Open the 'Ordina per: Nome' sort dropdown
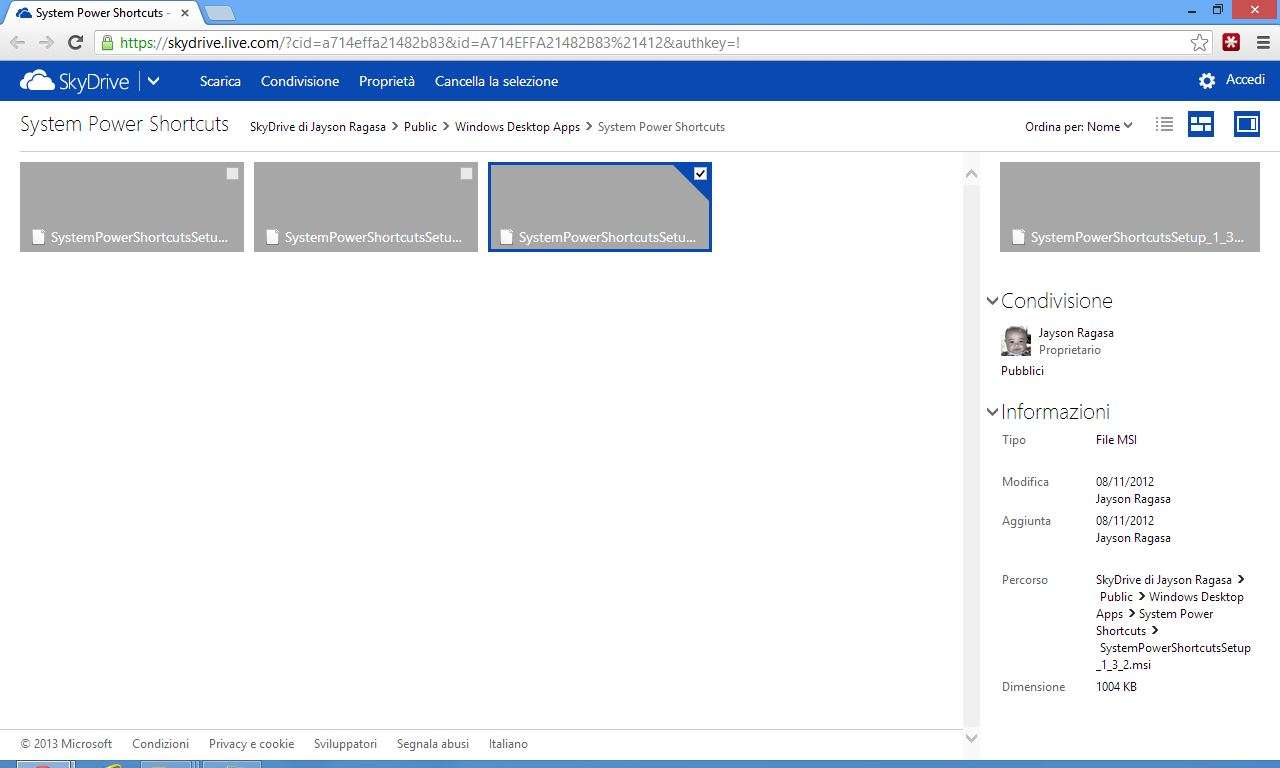This screenshot has height=768, width=1280. (1078, 126)
